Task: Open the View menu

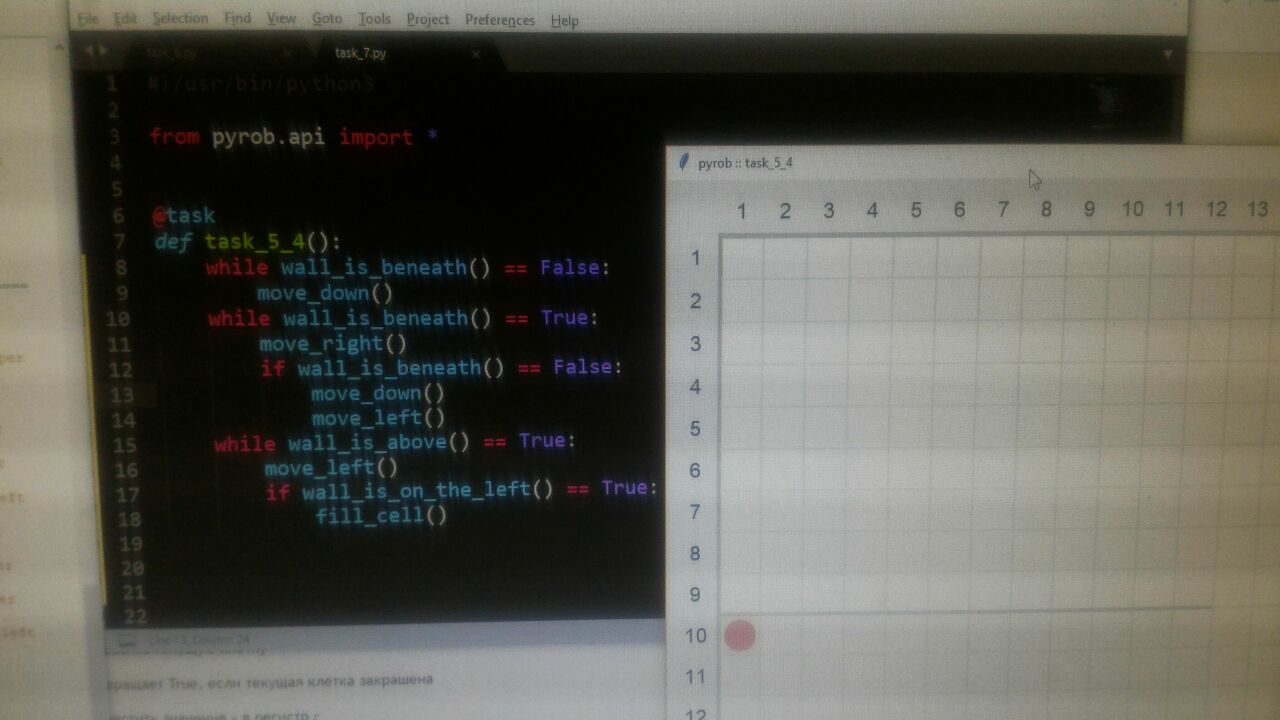Action: coord(282,19)
